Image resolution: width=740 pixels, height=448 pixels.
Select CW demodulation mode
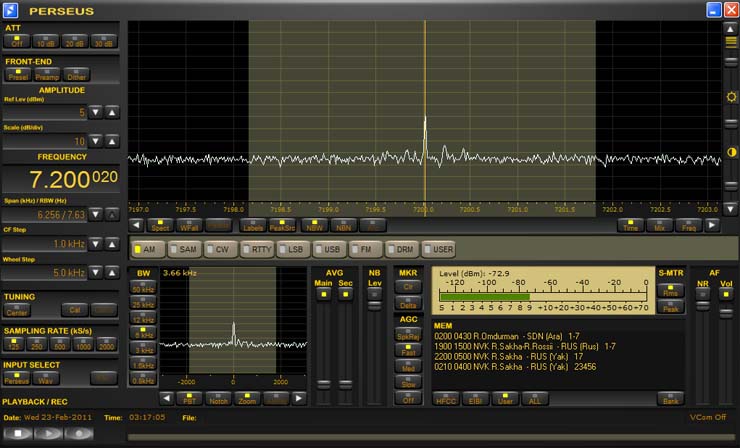tap(220, 249)
